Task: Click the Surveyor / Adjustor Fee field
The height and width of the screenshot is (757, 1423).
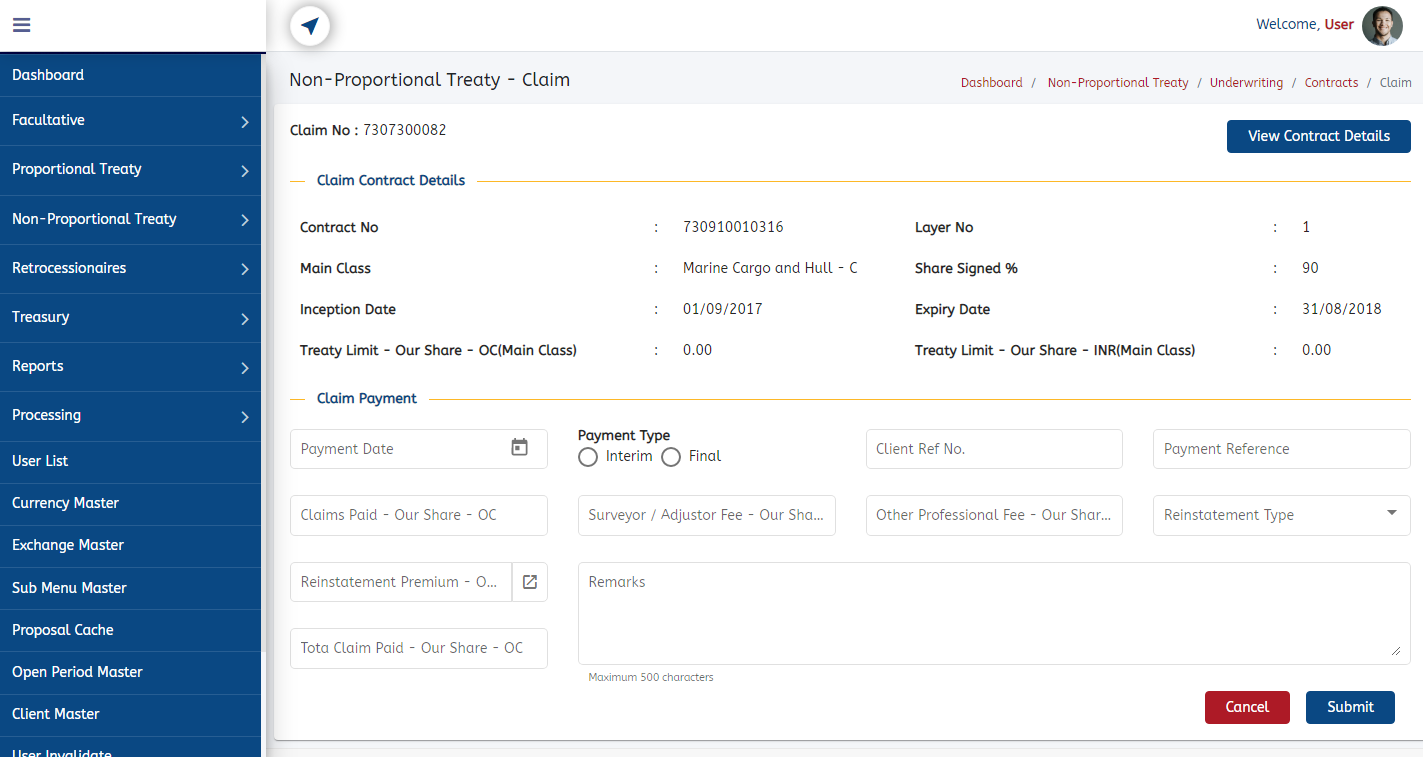Action: [x=706, y=515]
